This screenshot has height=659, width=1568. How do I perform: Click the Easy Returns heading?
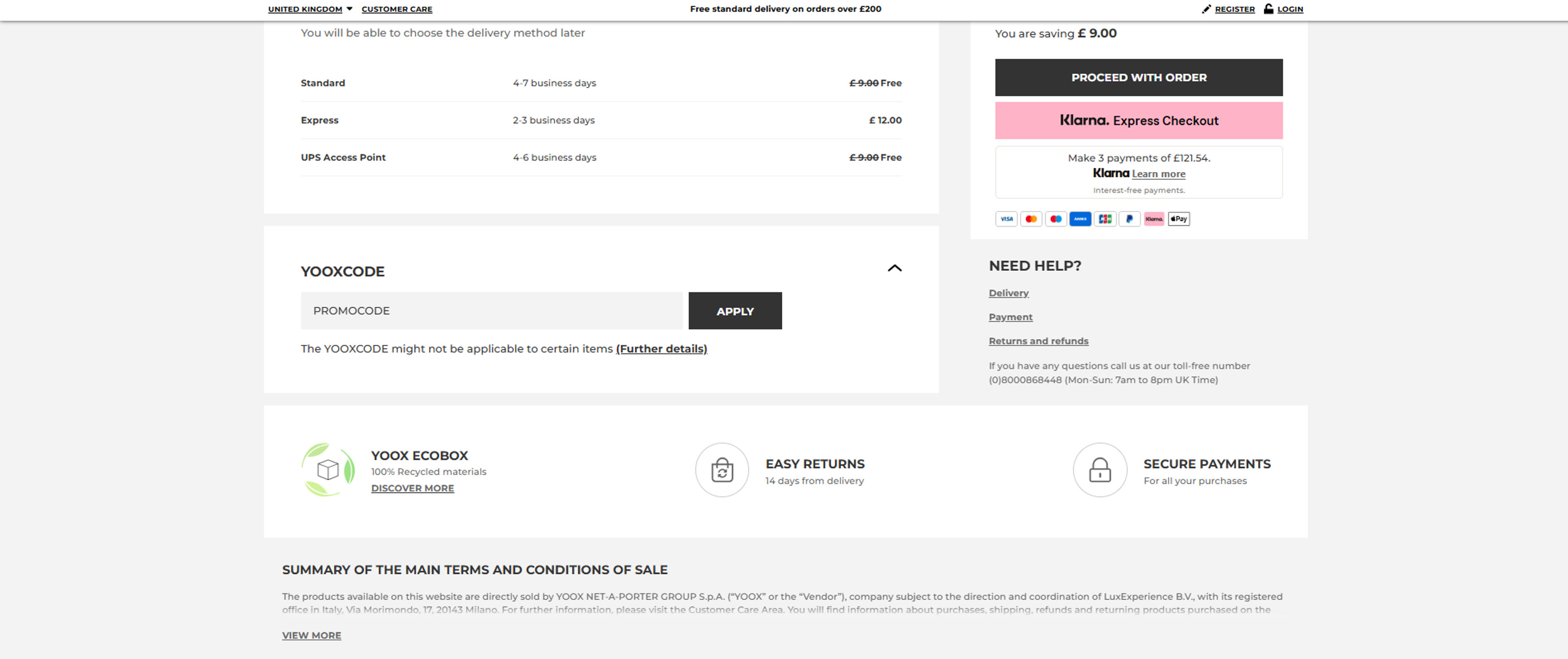pyautogui.click(x=815, y=464)
